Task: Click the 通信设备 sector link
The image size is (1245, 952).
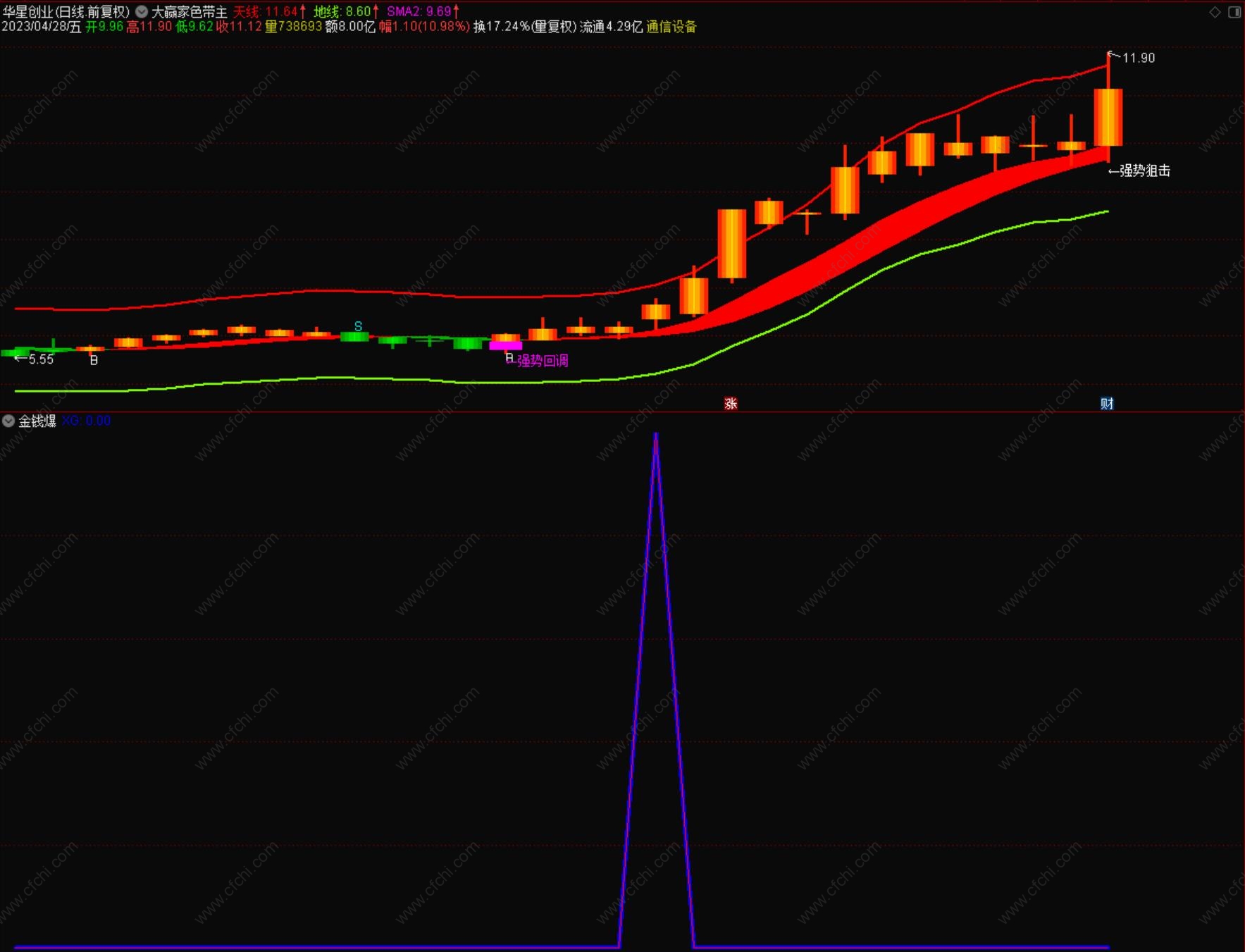Action: point(671,27)
